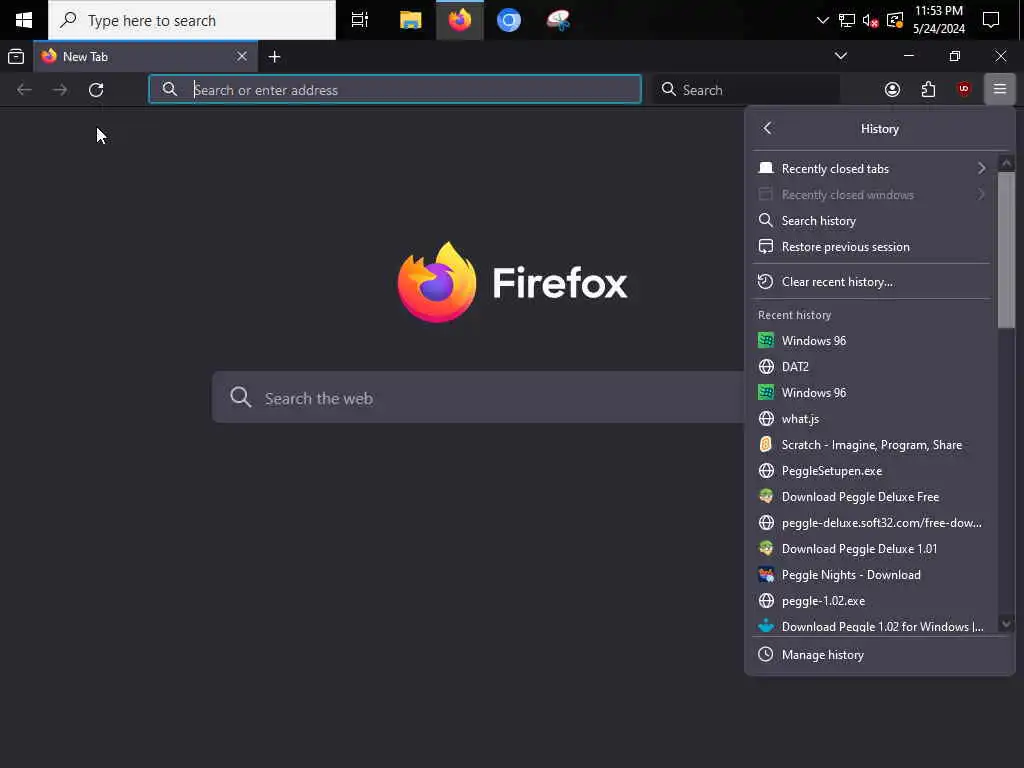Viewport: 1024px width, 768px height.
Task: Click into the Search the web box
Action: click(478, 397)
